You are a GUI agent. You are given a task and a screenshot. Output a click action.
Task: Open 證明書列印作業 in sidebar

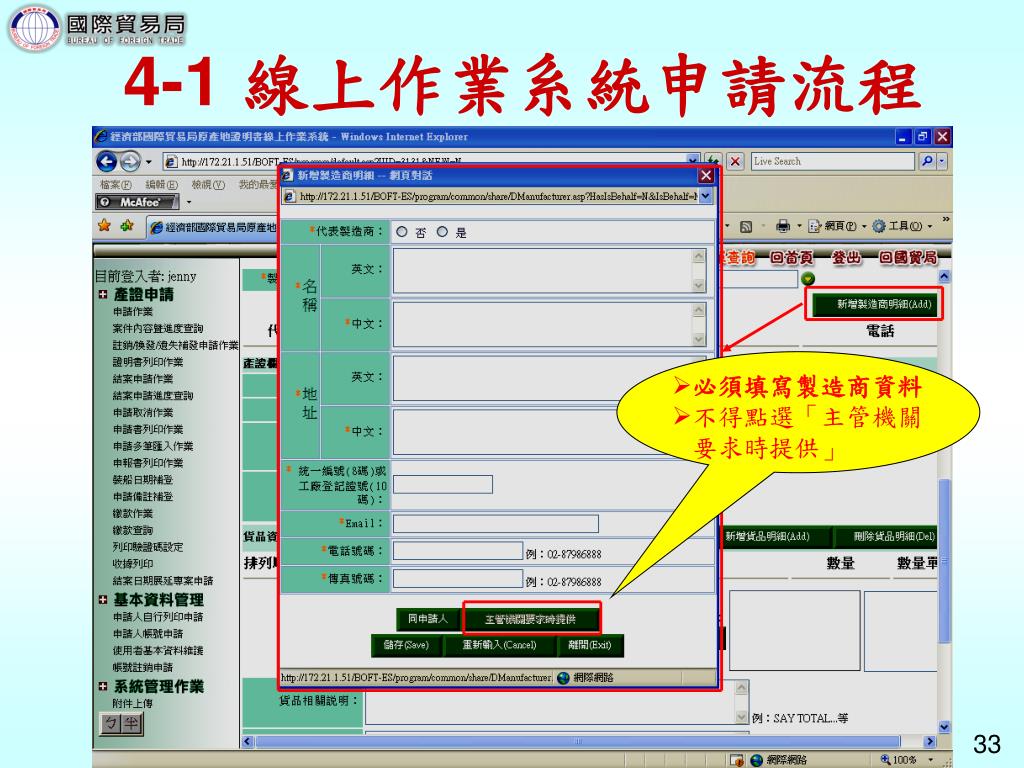pyautogui.click(x=148, y=362)
